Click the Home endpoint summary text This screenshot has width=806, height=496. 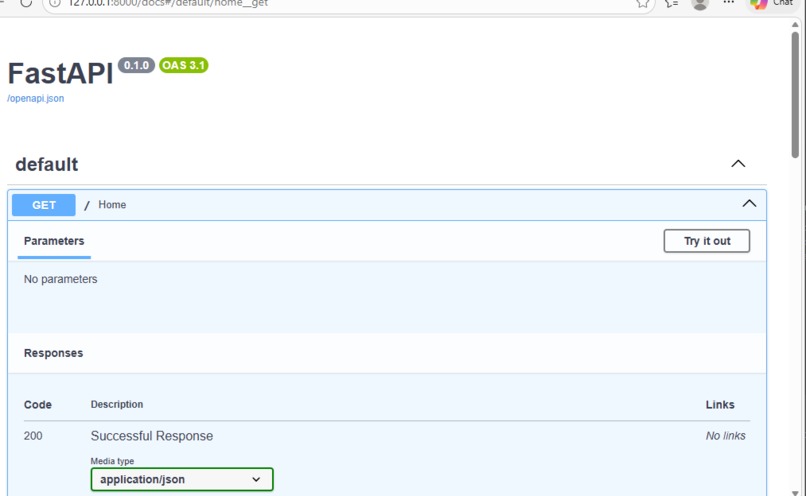coord(112,205)
